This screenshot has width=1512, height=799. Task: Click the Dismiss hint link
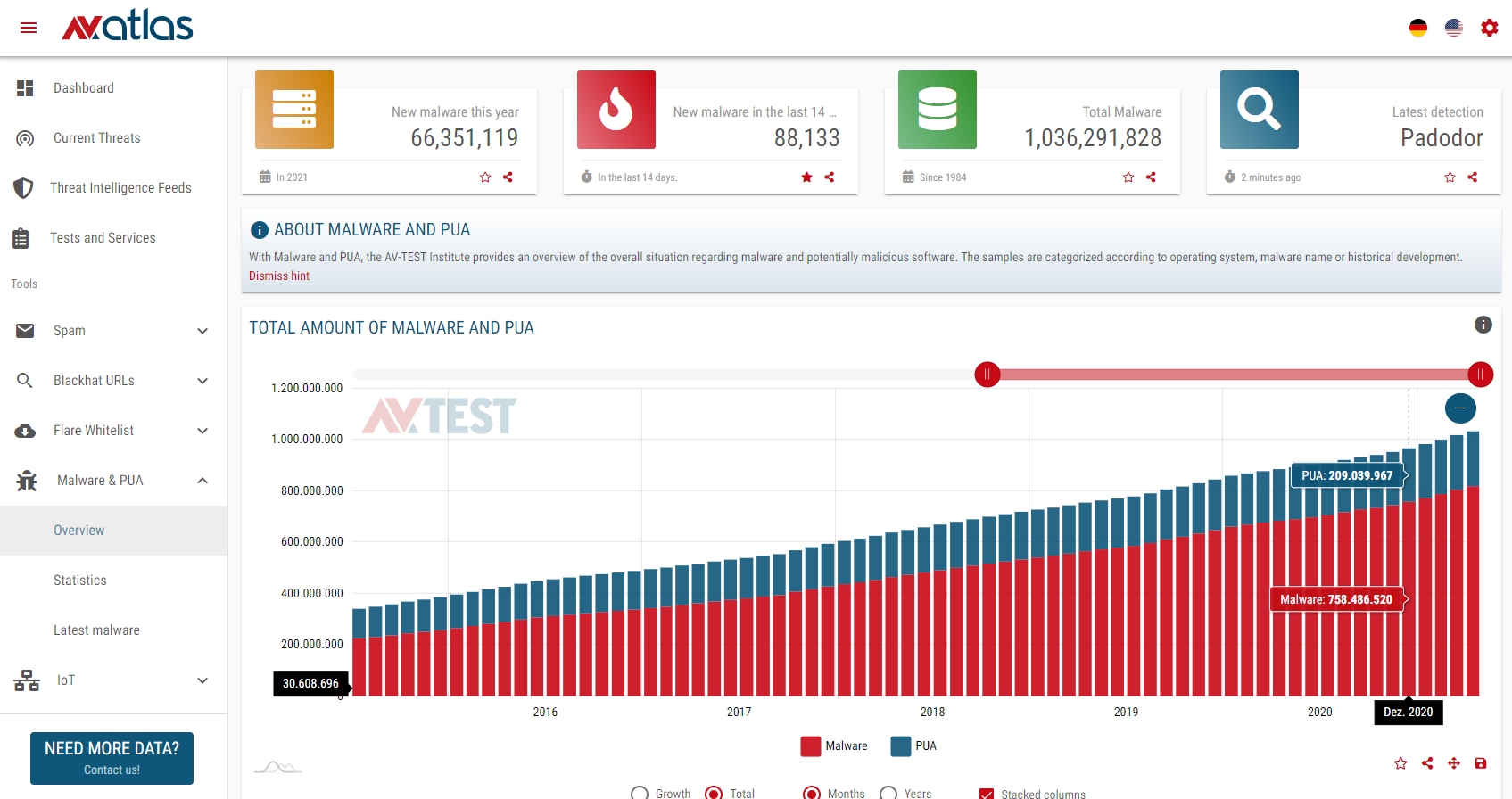(279, 276)
